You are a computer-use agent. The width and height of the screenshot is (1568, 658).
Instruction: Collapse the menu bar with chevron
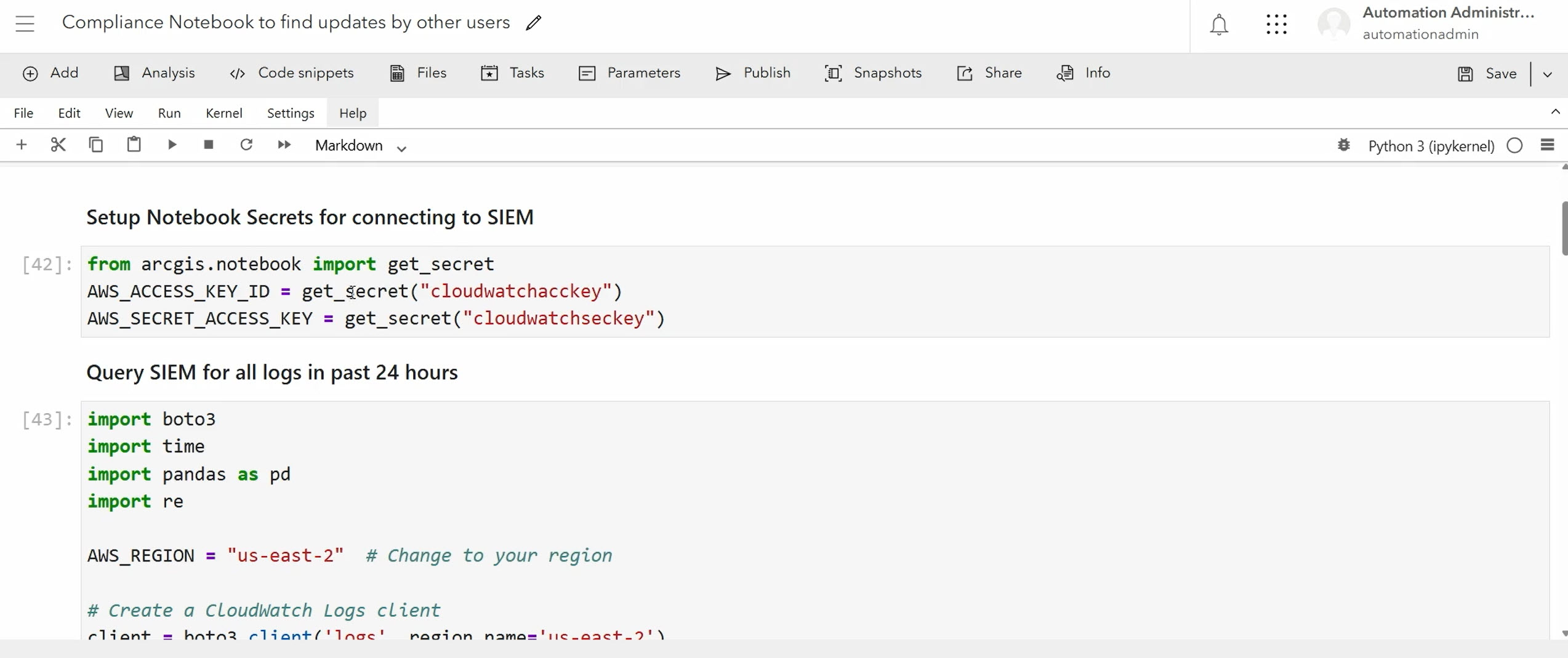tap(1555, 112)
